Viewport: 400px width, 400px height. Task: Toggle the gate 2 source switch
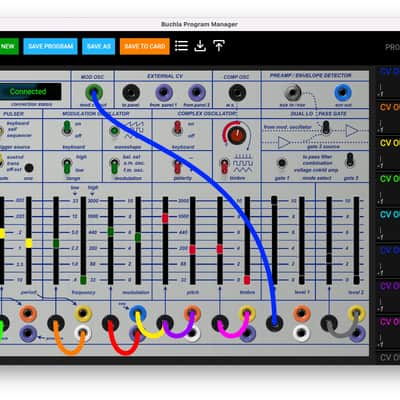tap(326, 128)
